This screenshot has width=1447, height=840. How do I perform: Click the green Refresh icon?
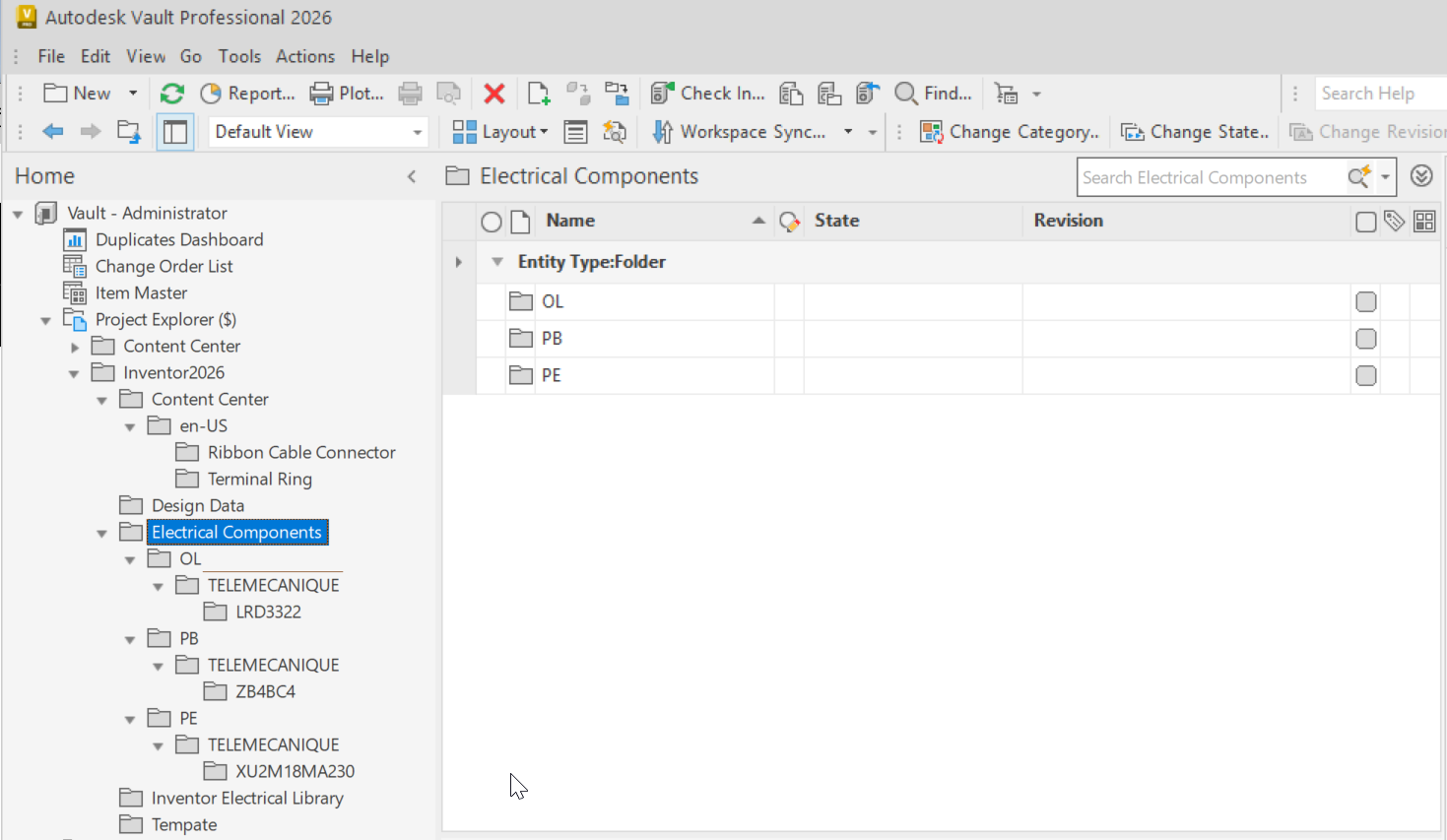point(172,94)
